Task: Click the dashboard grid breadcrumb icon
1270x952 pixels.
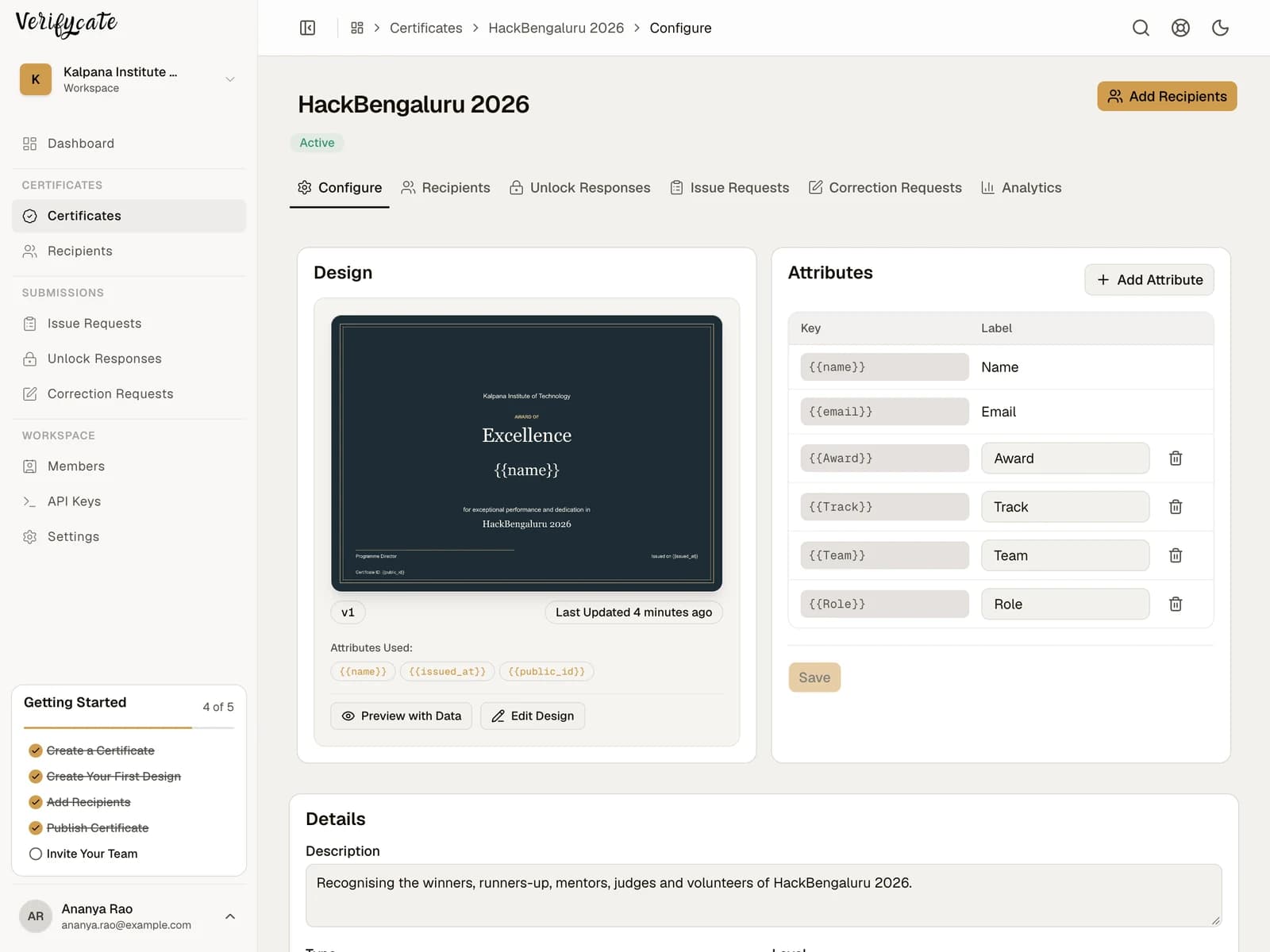Action: pyautogui.click(x=357, y=28)
